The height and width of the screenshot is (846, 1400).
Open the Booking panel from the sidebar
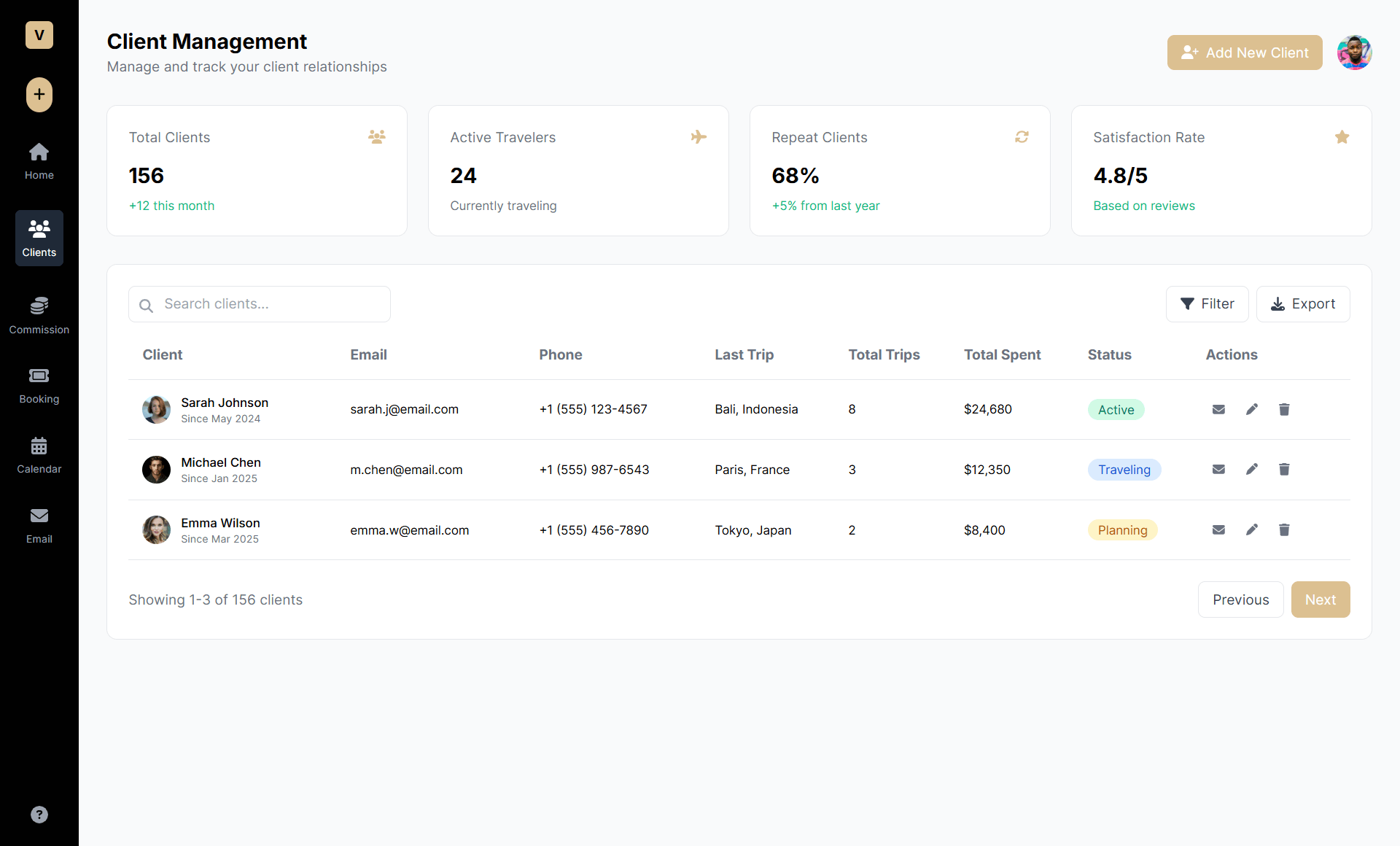click(39, 384)
